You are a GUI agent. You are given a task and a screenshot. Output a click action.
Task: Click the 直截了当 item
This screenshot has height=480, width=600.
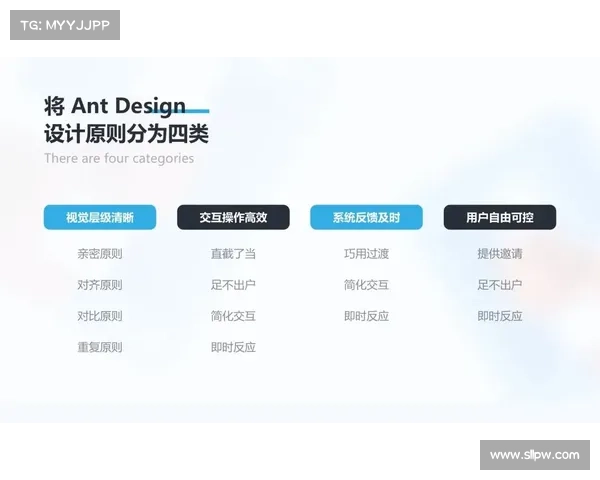coord(233,254)
